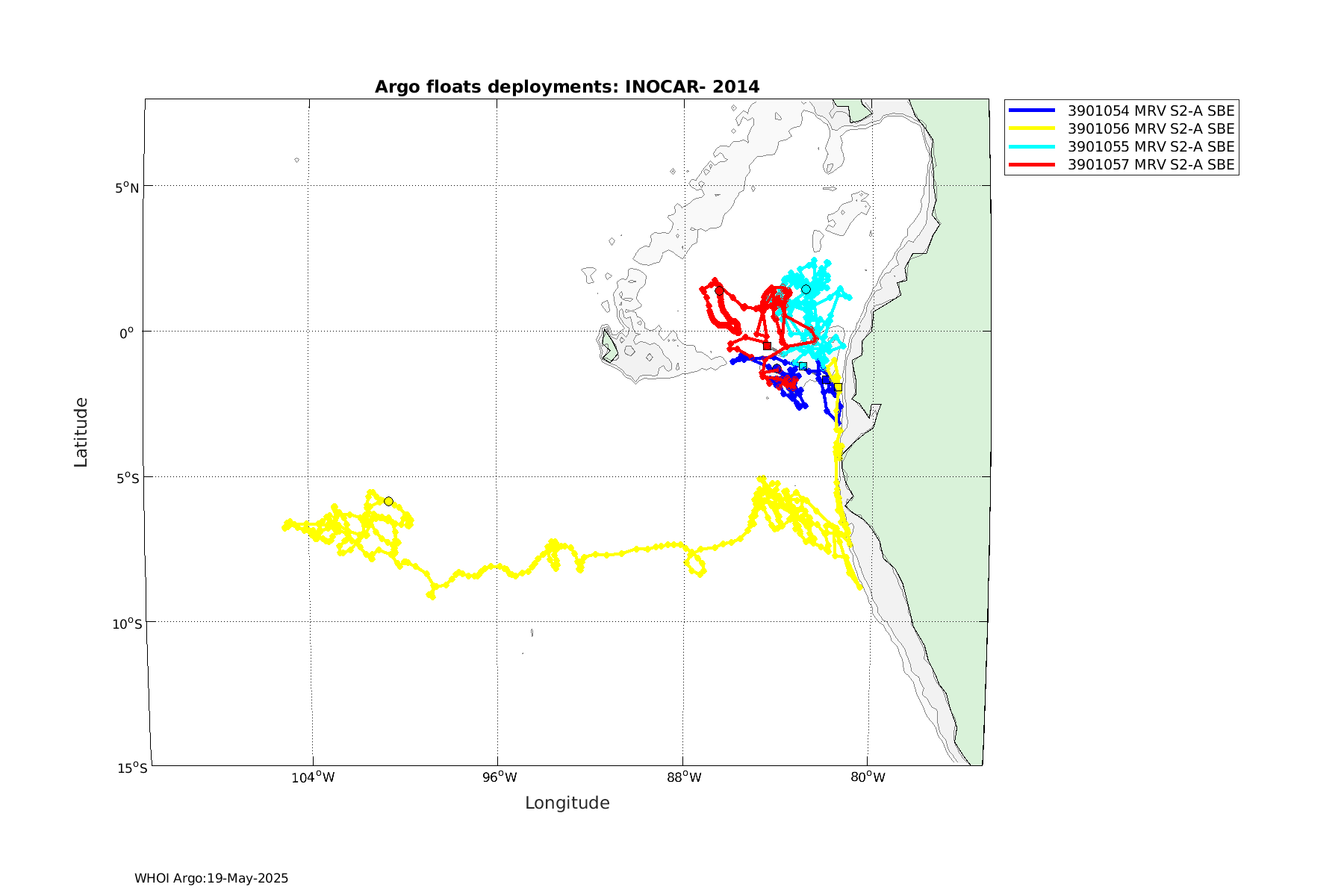Click the cyan circle marker on the map
The image size is (1344, 896).
point(806,289)
